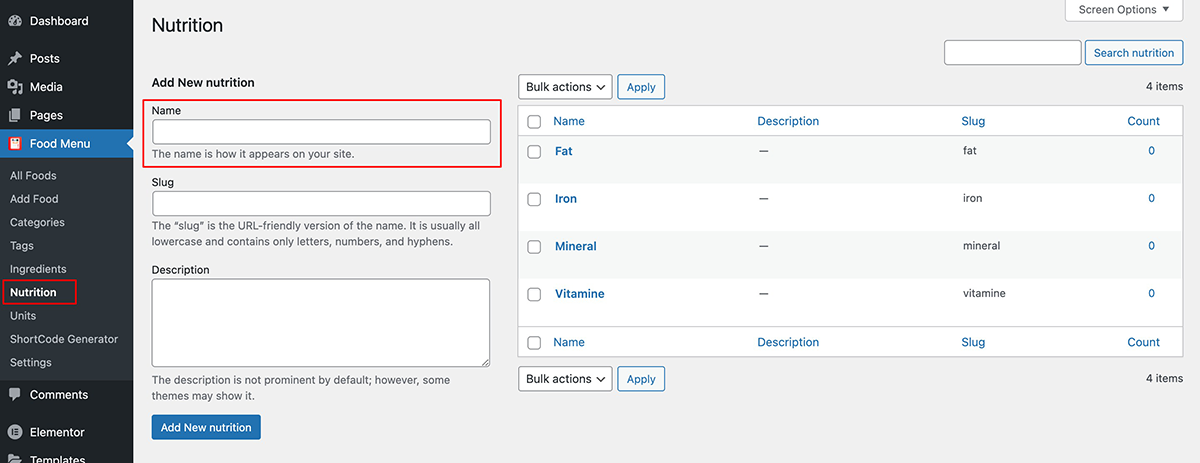The height and width of the screenshot is (463, 1200).
Task: Select the Food Menu icon
Action: pos(15,144)
